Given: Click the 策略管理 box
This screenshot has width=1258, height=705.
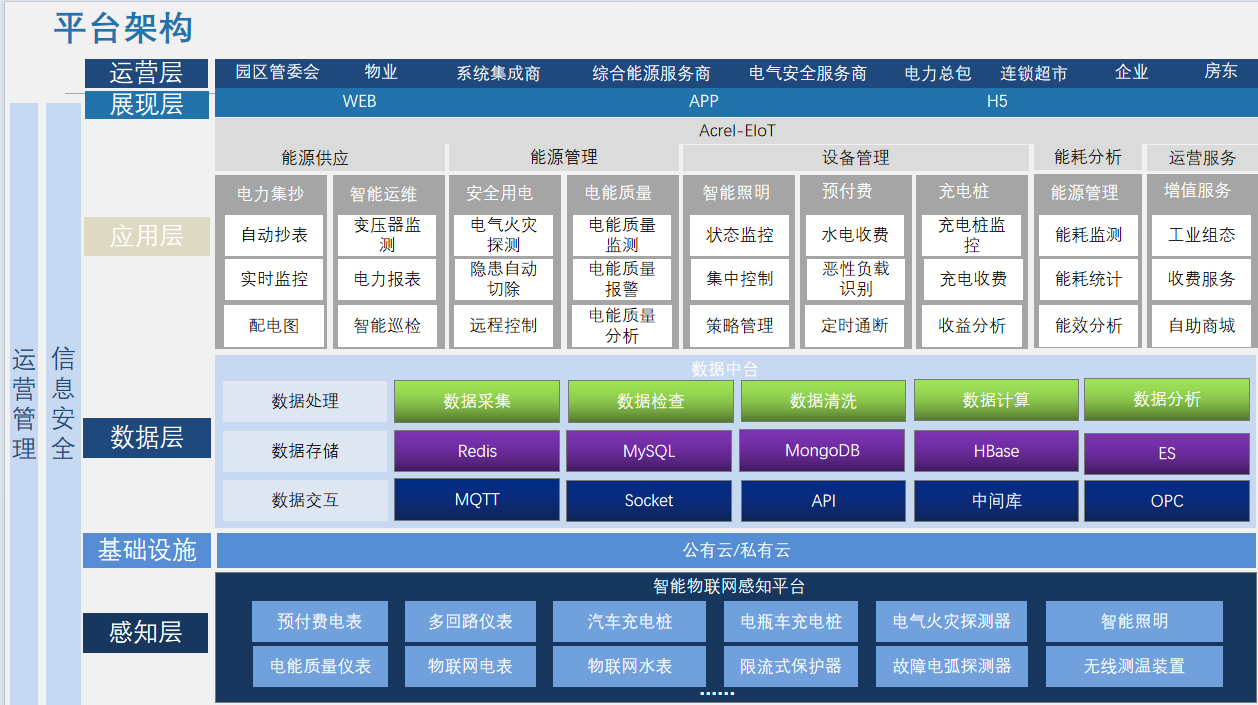Looking at the screenshot, I should [x=740, y=326].
